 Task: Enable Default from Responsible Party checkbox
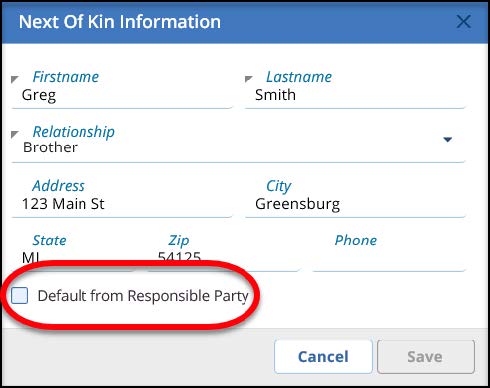(19, 295)
